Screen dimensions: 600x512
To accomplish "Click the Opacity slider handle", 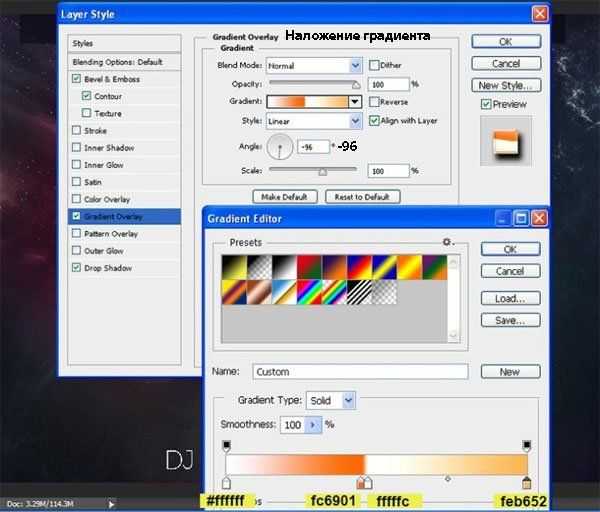I will (356, 85).
